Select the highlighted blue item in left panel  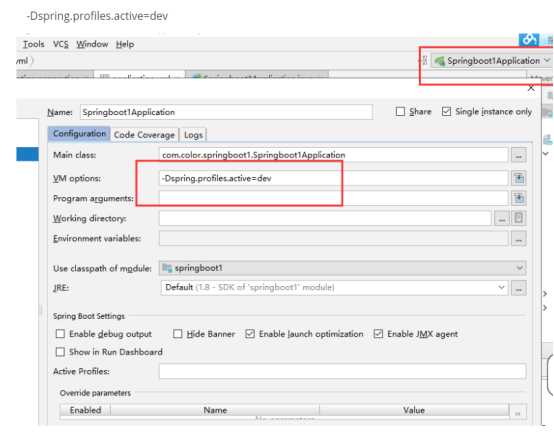pyautogui.click(x=27, y=154)
